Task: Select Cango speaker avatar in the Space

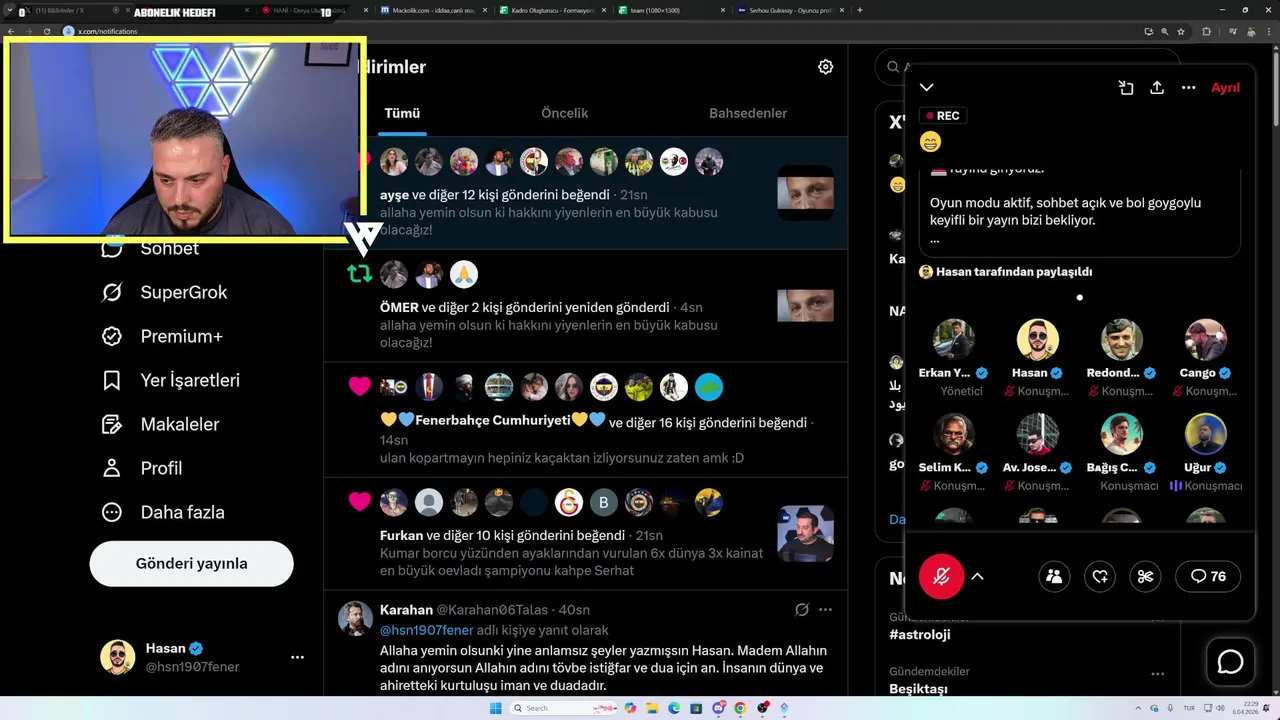Action: click(x=1206, y=340)
